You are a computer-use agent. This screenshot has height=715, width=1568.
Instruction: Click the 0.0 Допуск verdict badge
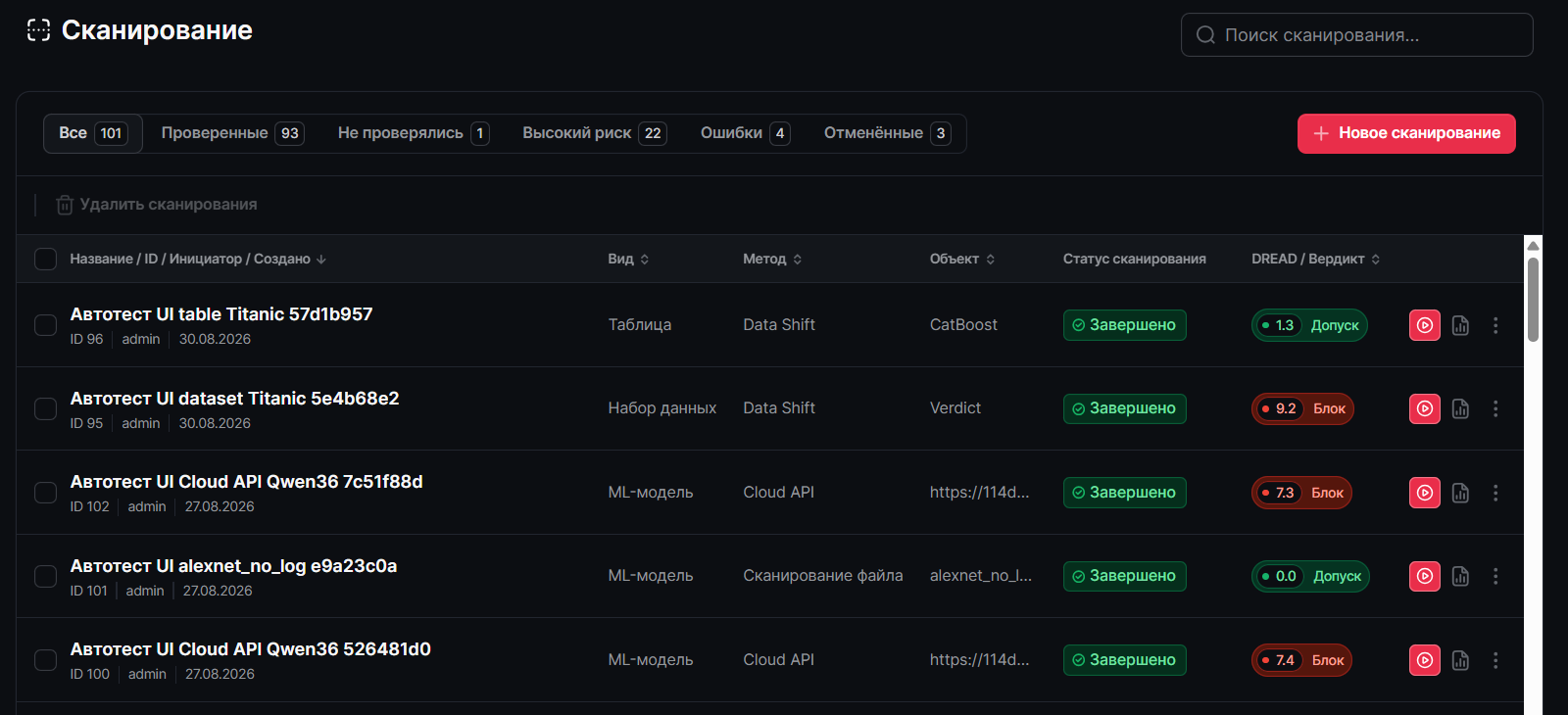click(x=1310, y=576)
